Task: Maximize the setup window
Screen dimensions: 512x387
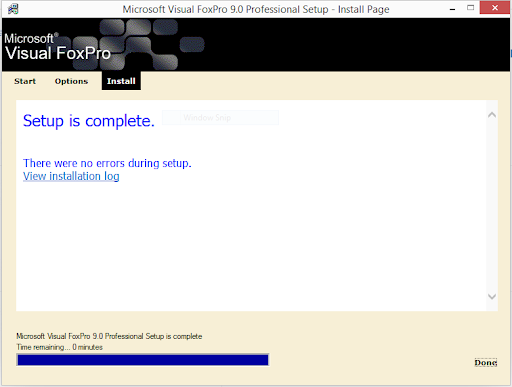Action: (x=470, y=8)
